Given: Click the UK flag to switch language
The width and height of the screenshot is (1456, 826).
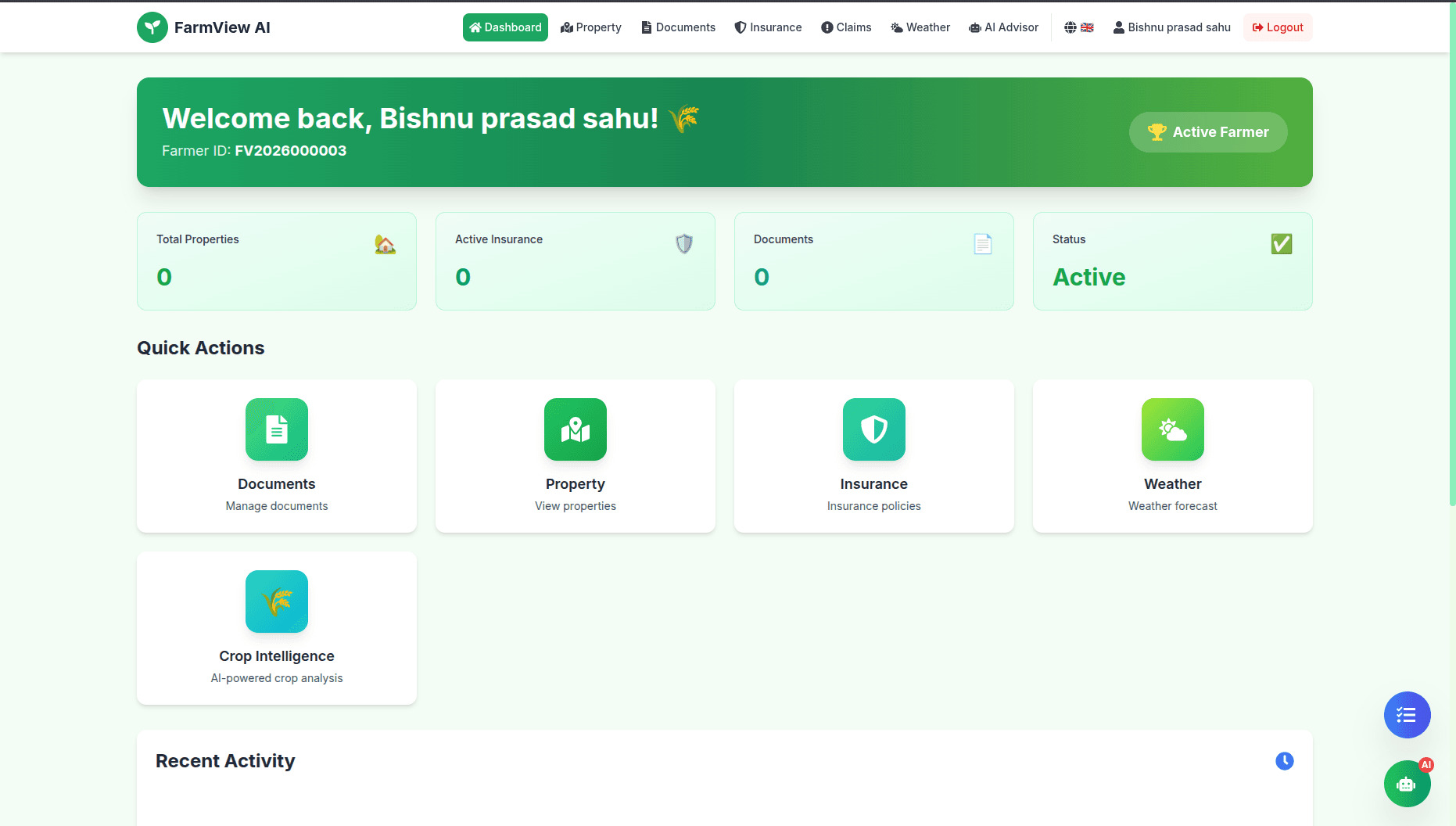Looking at the screenshot, I should 1087,27.
